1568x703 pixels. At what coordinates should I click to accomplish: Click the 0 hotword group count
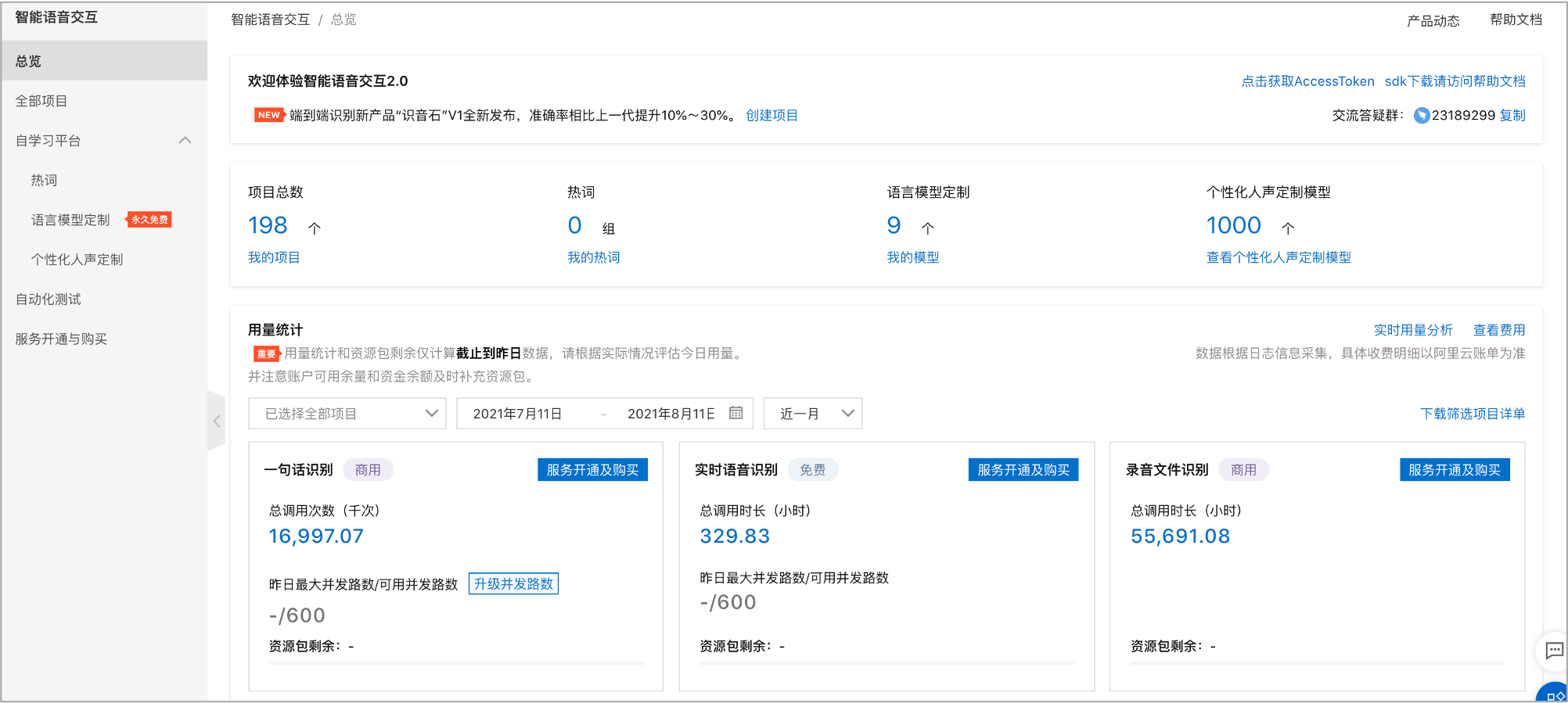click(575, 225)
